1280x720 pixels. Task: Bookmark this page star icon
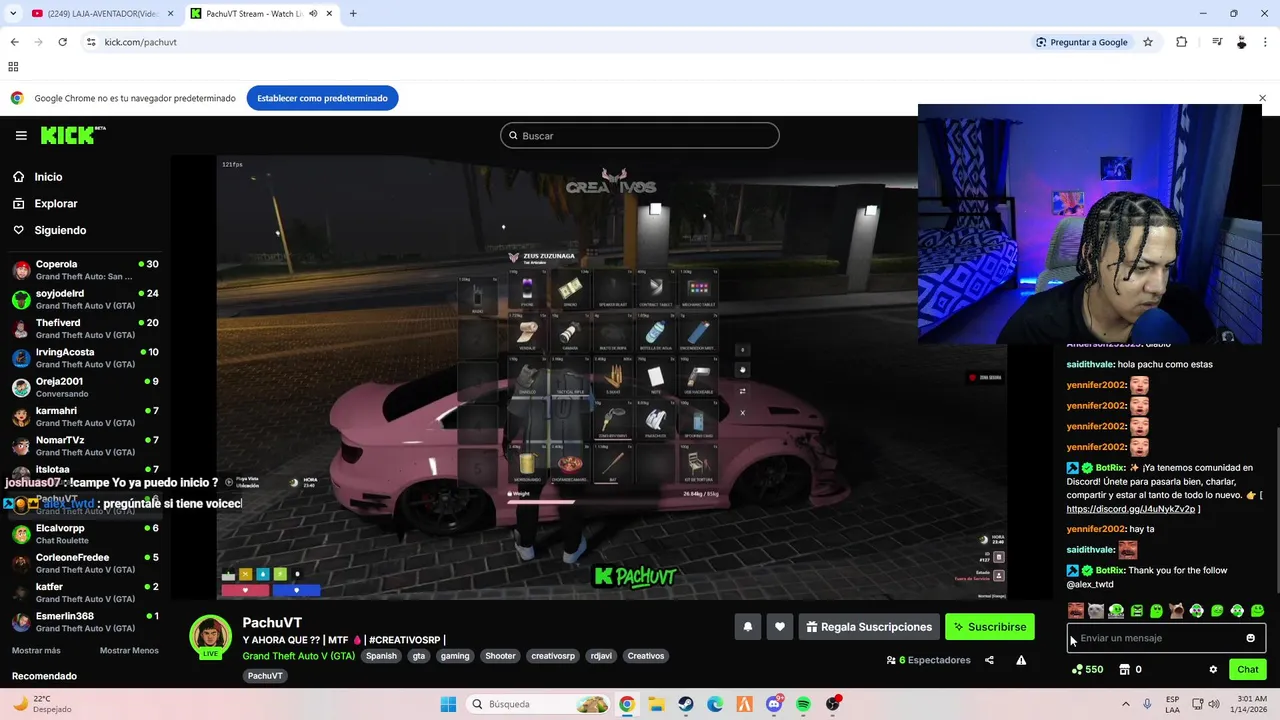(x=1148, y=42)
